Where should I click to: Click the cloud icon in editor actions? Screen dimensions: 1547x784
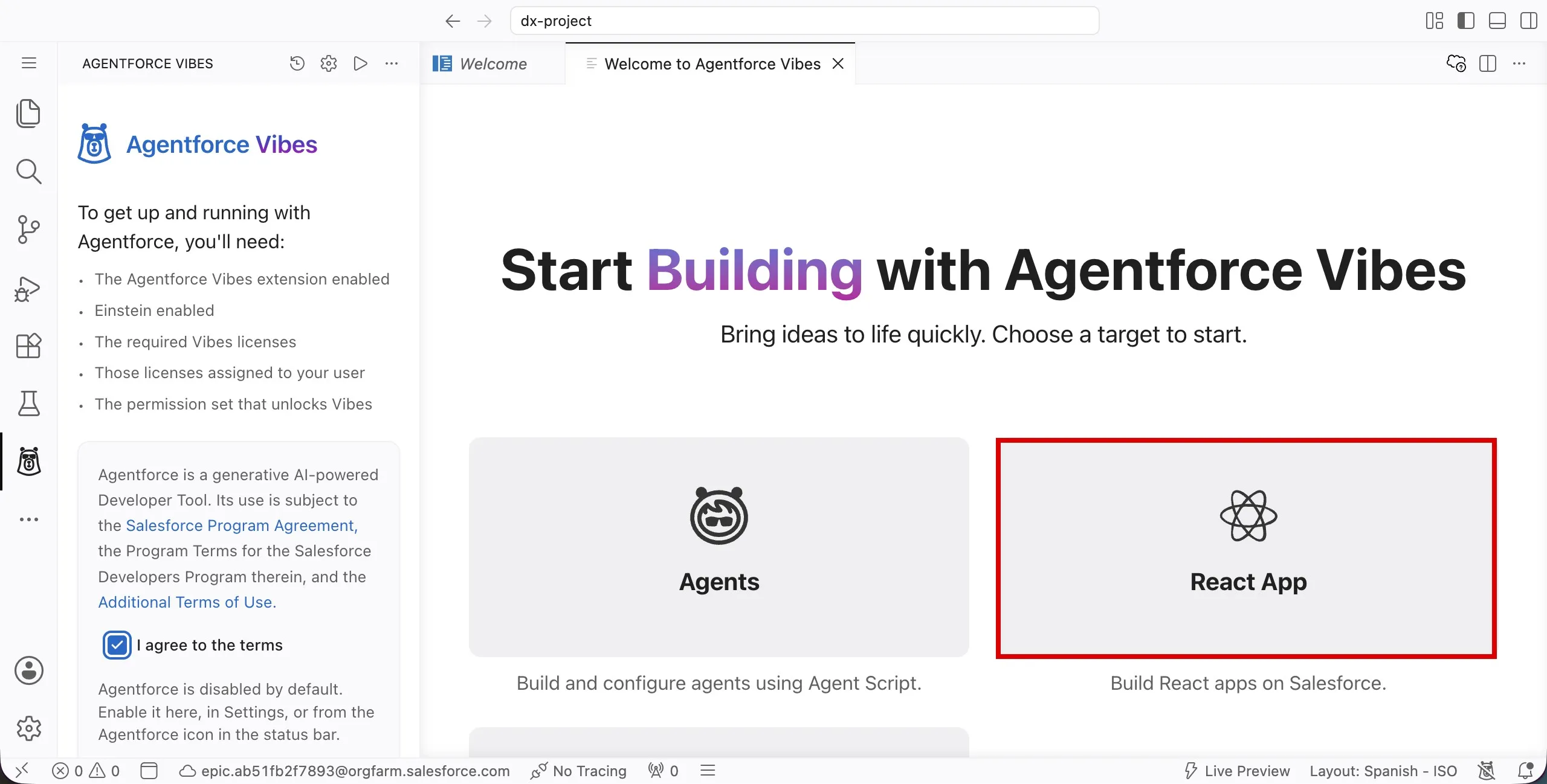coord(1456,63)
